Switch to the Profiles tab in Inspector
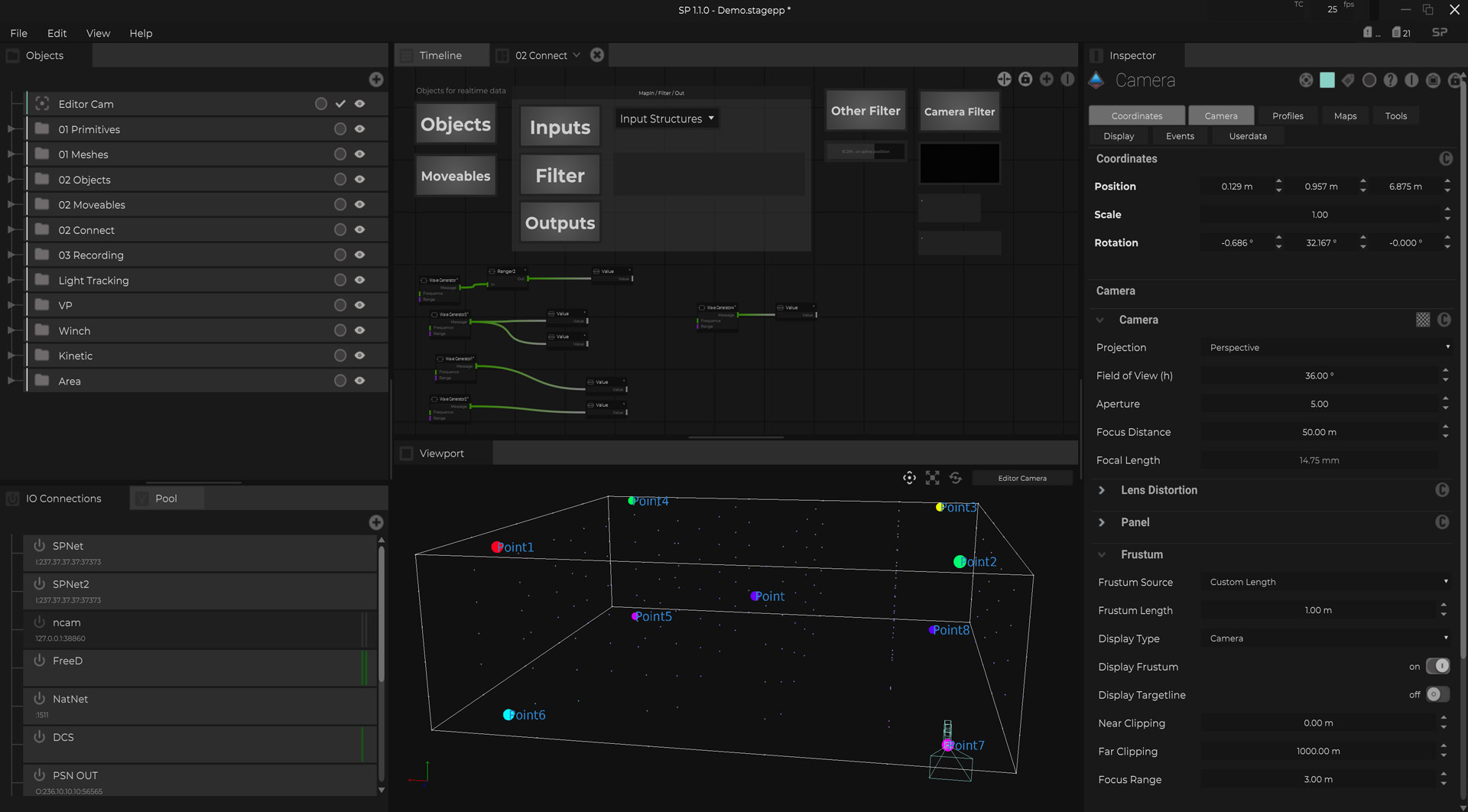Image resolution: width=1468 pixels, height=812 pixels. 1288,115
